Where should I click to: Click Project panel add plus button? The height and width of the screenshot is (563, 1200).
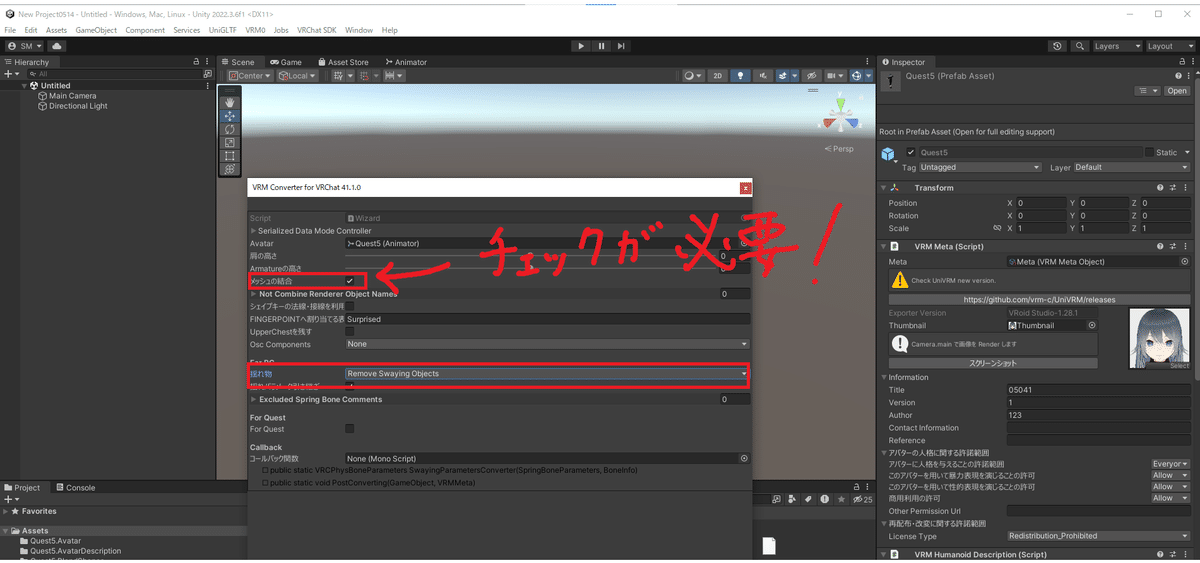(x=9, y=499)
